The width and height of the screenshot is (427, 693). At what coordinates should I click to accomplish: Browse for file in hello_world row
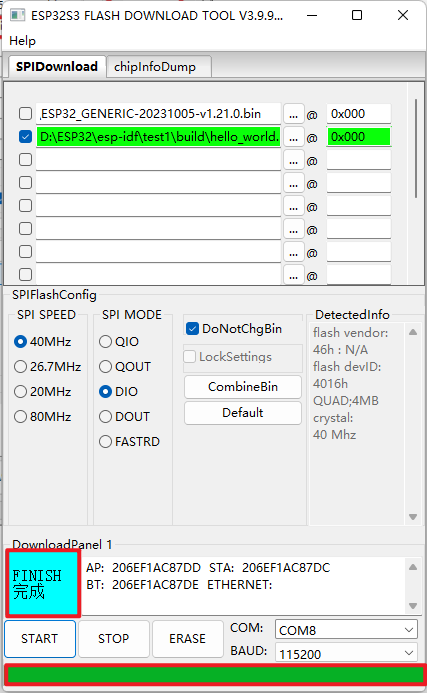294,137
